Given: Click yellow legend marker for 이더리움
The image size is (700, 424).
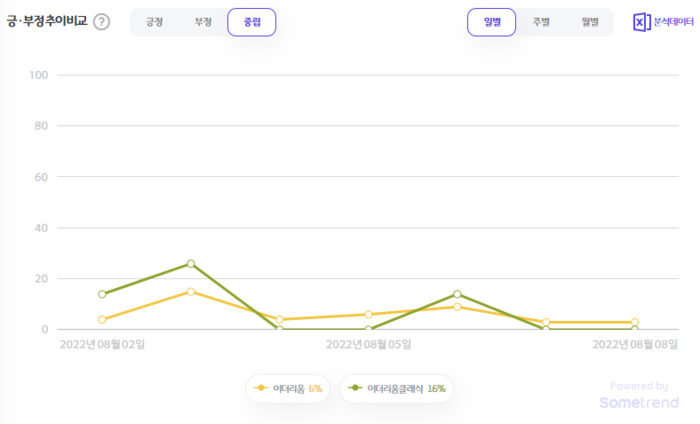Looking at the screenshot, I should [261, 388].
